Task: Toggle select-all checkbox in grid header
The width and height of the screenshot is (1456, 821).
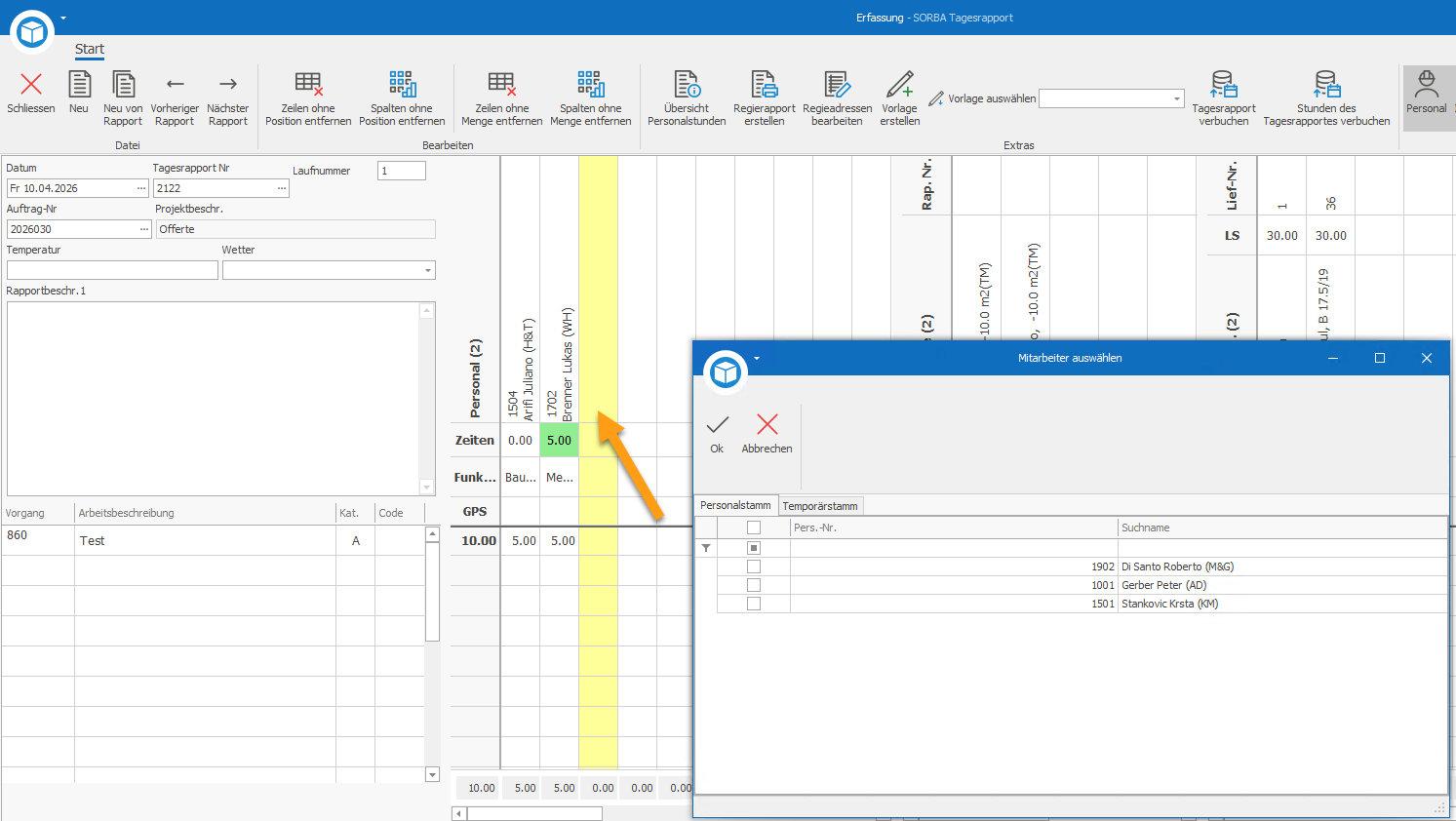Action: pos(754,528)
